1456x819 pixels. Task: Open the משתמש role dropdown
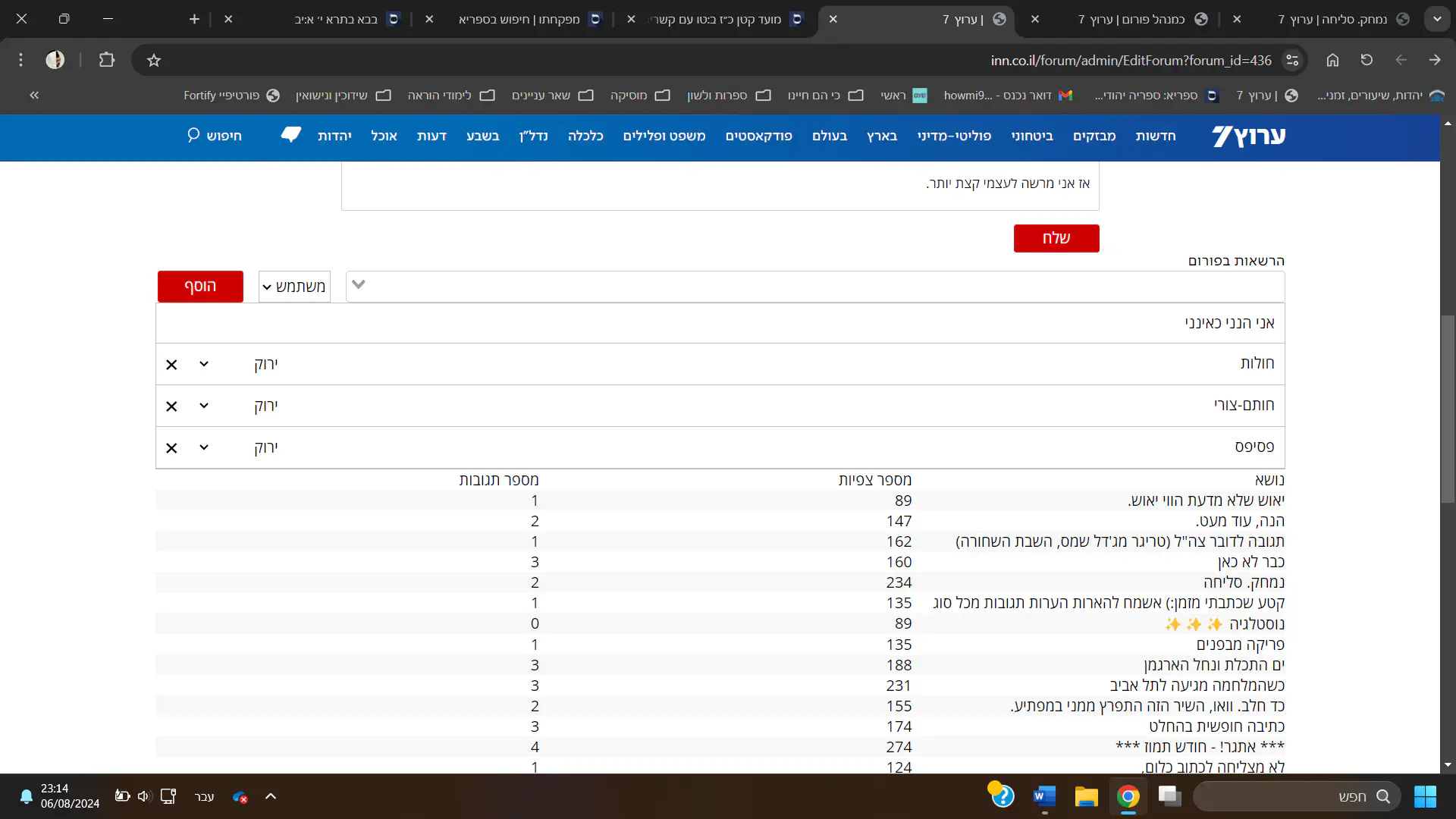(294, 287)
